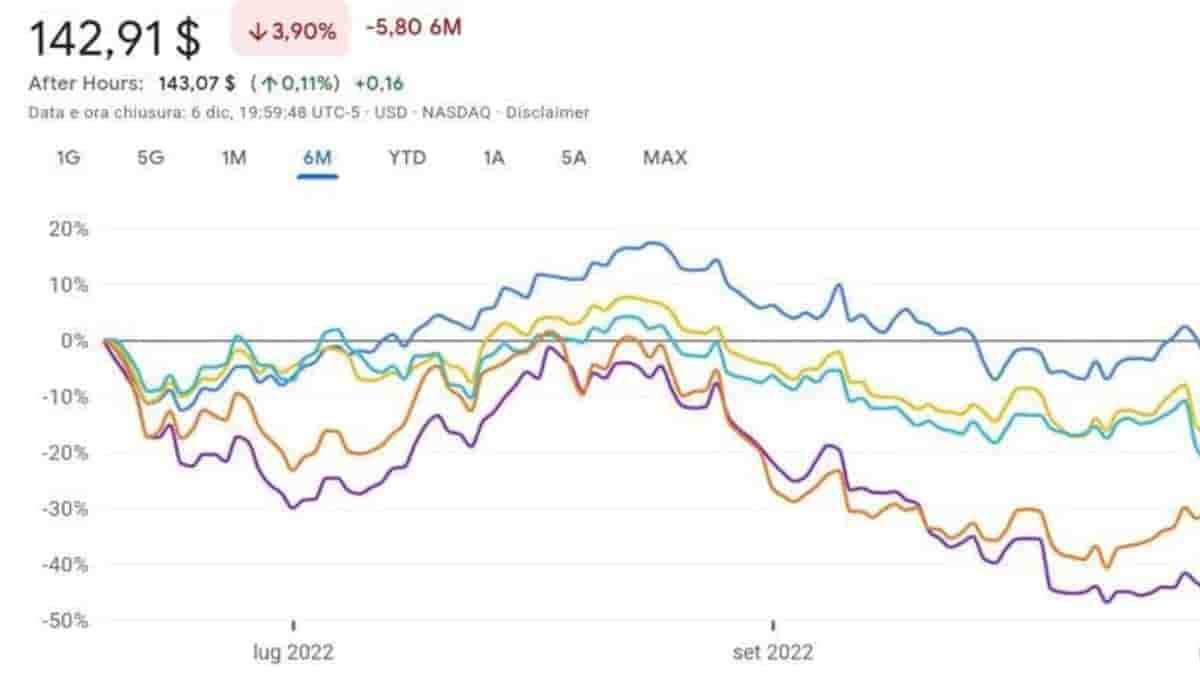Click the set 2022 axis marker
This screenshot has height=675, width=1200.
(x=773, y=653)
